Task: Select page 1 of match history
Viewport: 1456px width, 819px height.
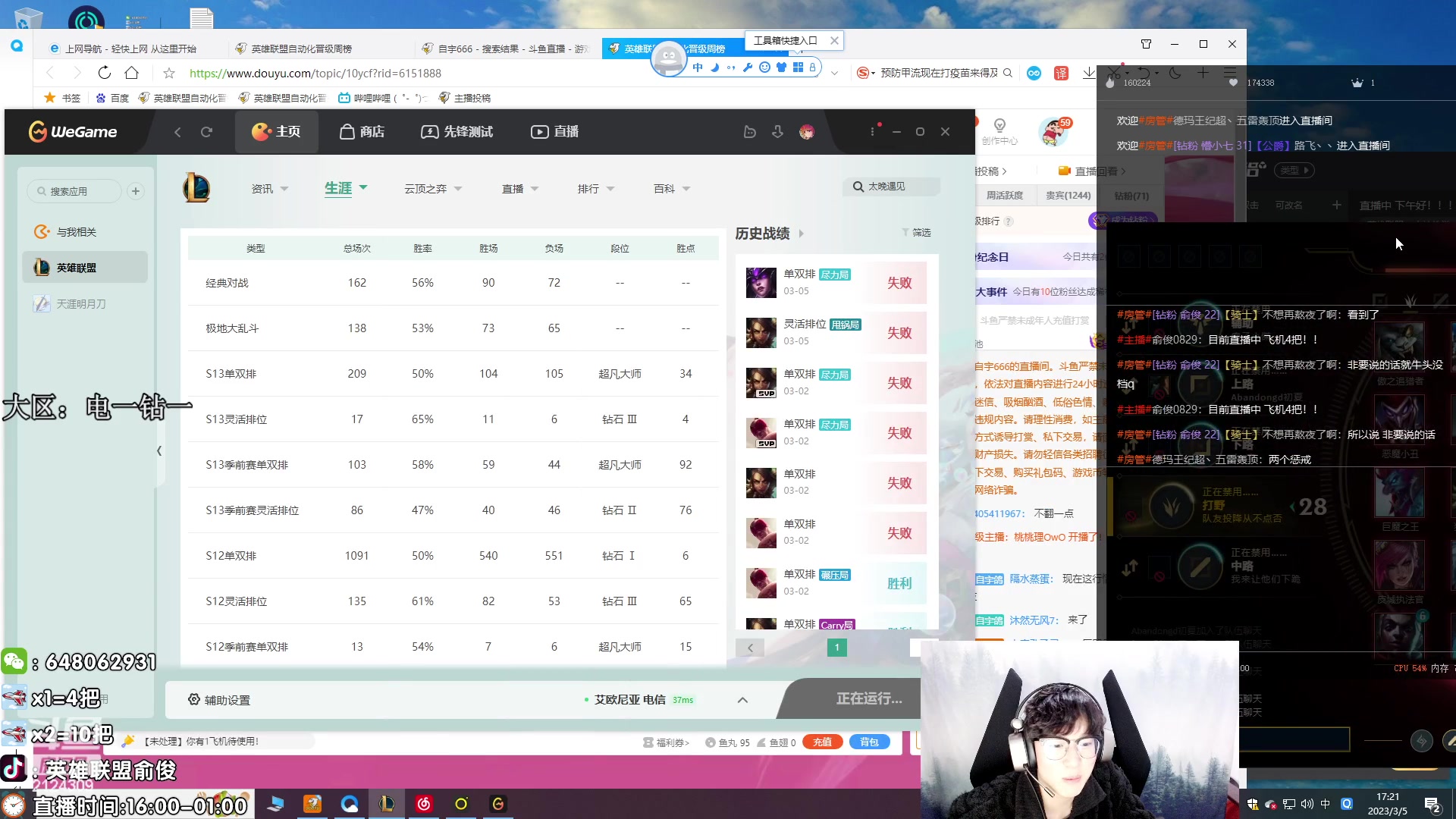Action: (836, 648)
